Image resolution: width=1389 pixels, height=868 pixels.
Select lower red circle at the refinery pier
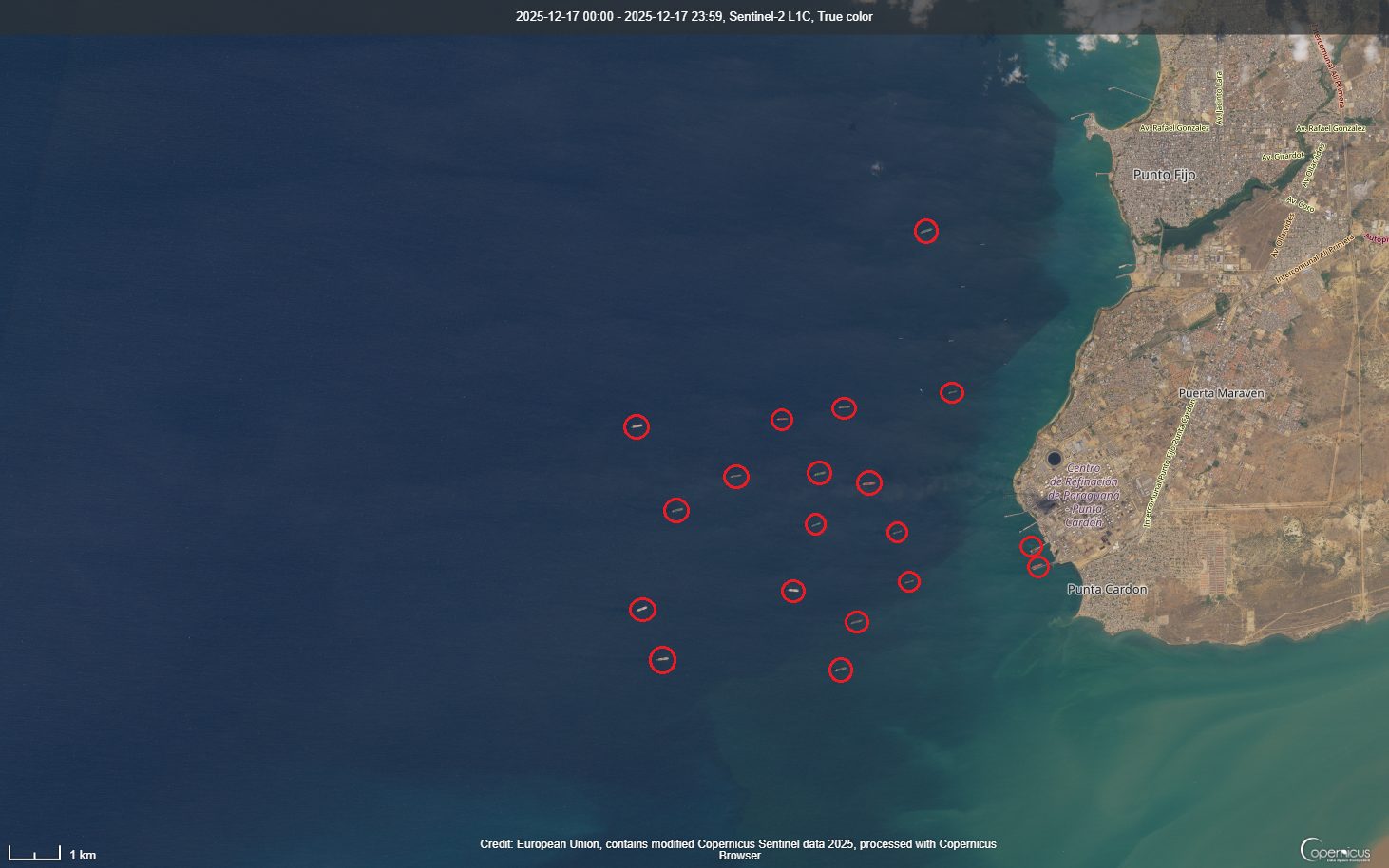(x=1038, y=567)
